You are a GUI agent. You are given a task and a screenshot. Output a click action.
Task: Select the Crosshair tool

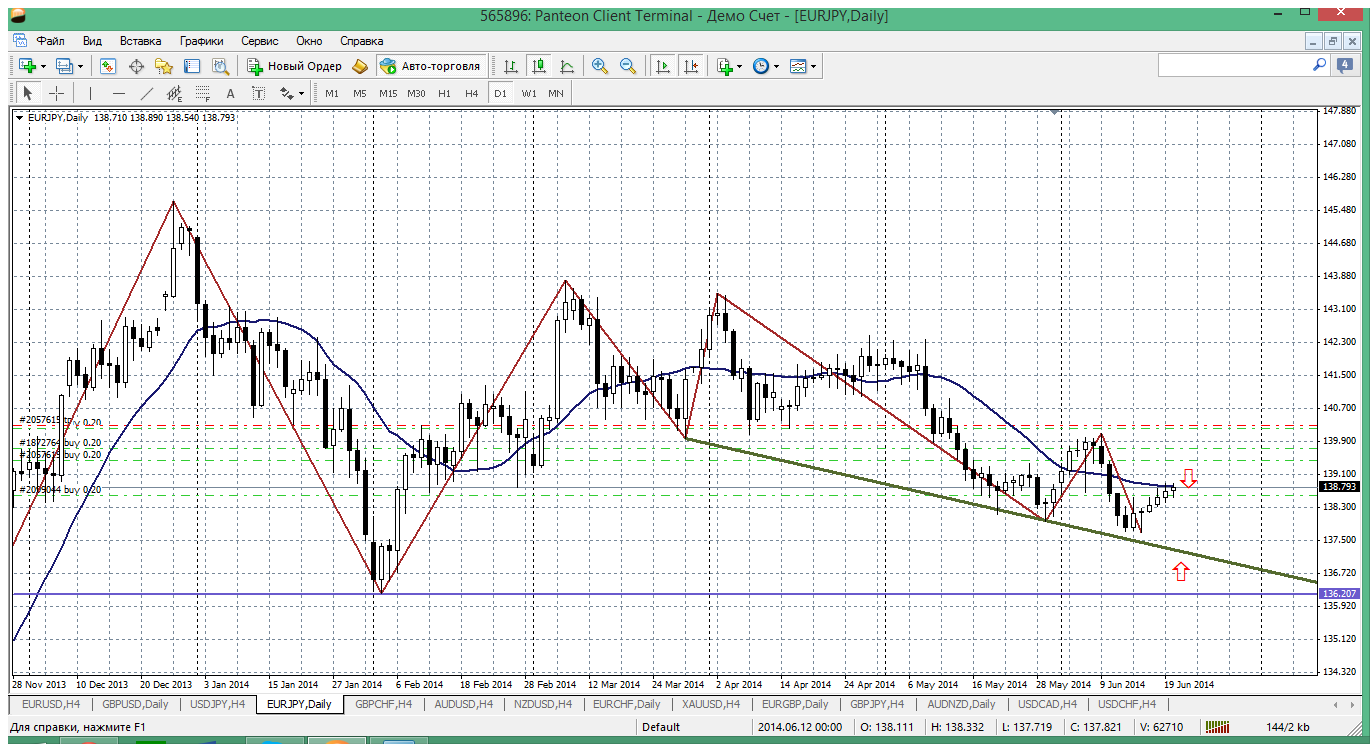[57, 93]
